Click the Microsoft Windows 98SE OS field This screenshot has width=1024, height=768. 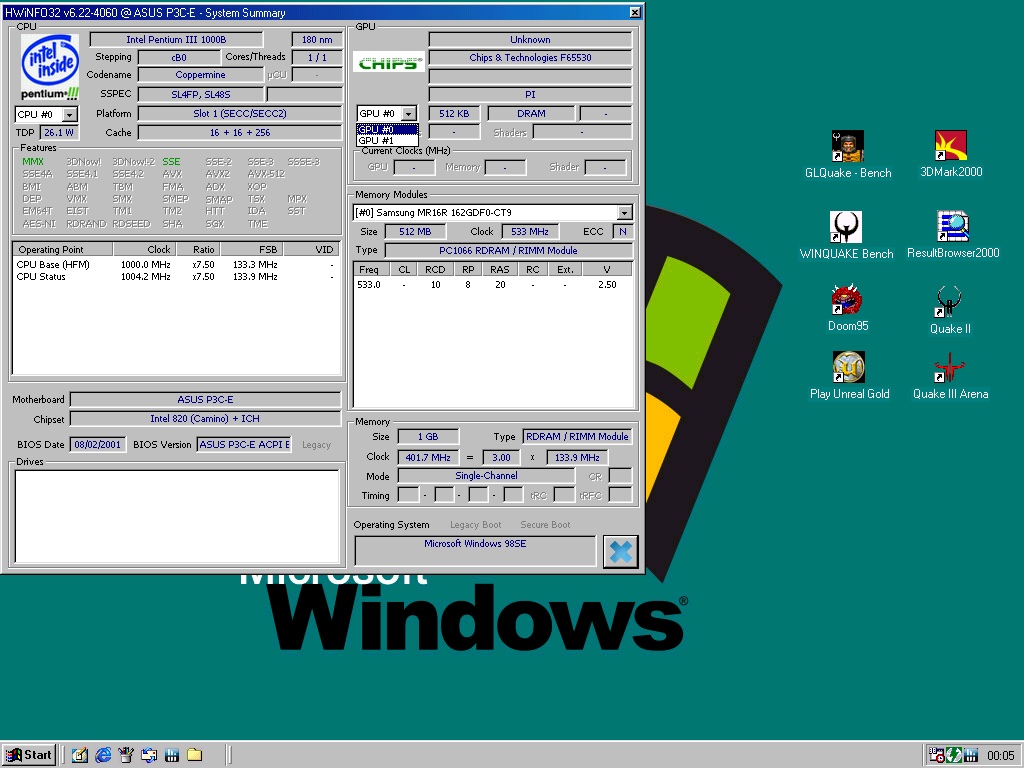[475, 551]
